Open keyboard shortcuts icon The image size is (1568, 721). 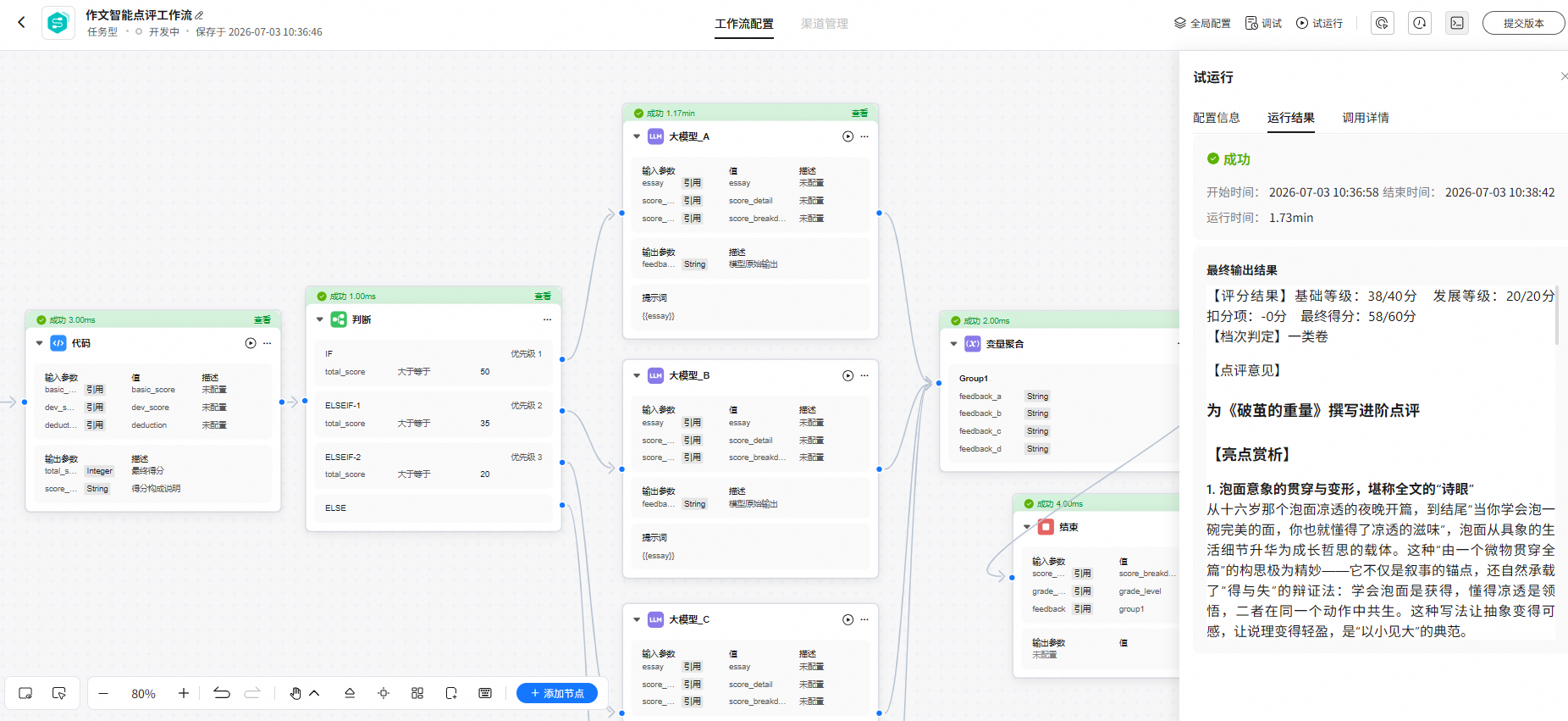(x=485, y=693)
